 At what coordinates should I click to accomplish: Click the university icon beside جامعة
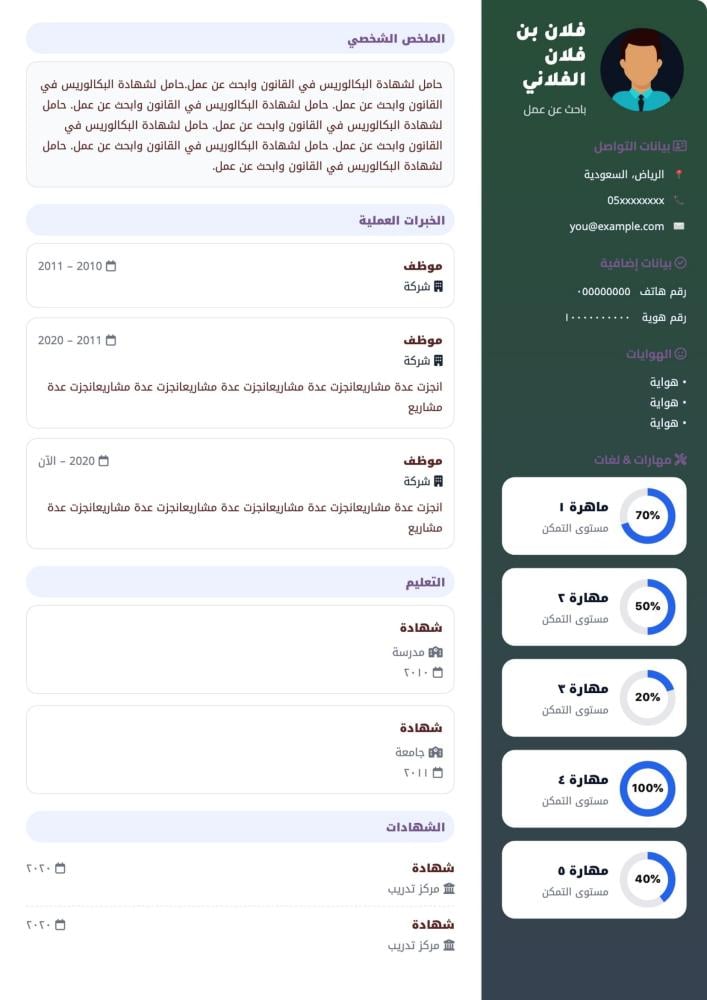[x=435, y=752]
